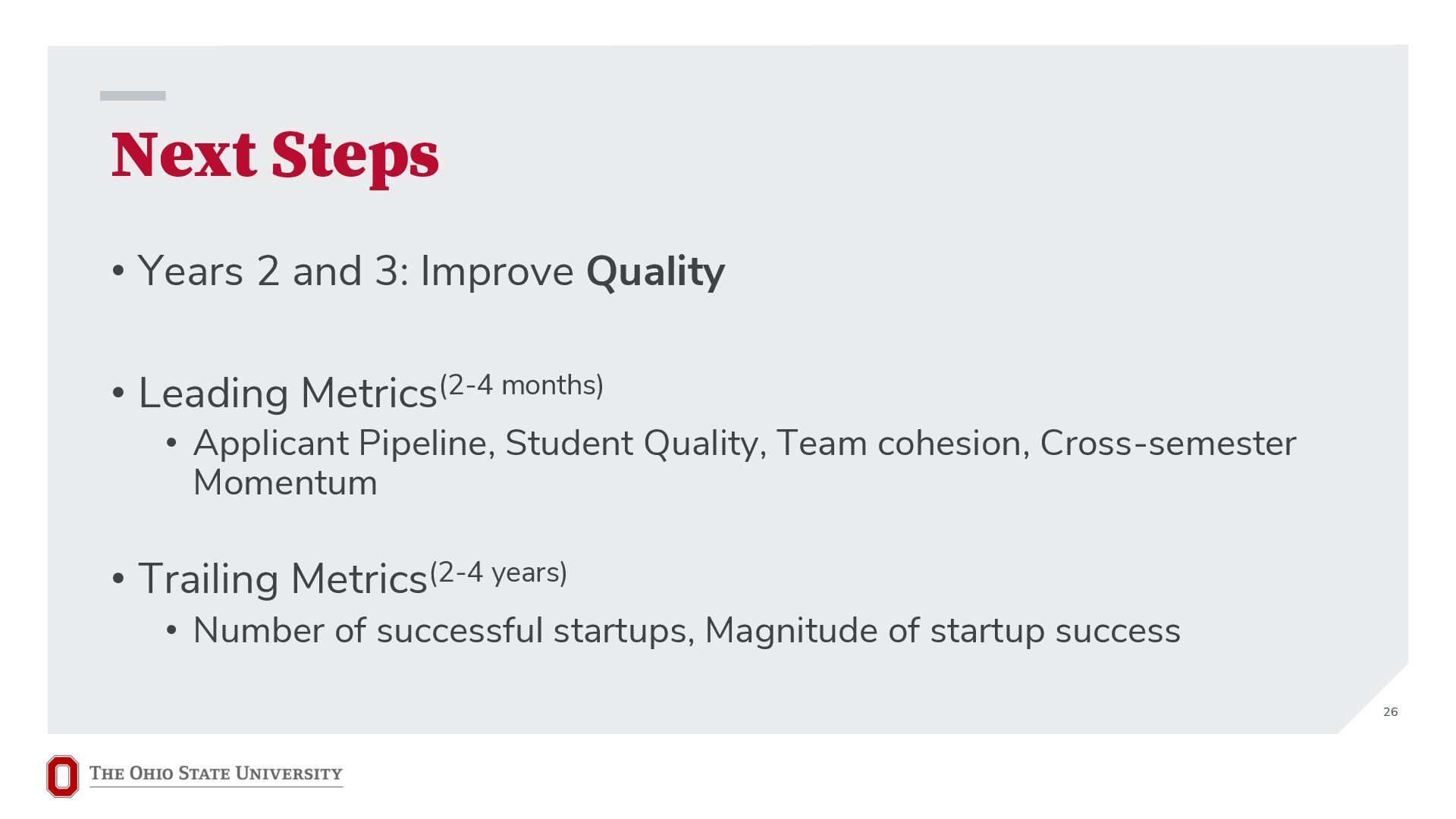1456x819 pixels.
Task: Click the bullet point before Leading Metrics
Action: pos(118,394)
